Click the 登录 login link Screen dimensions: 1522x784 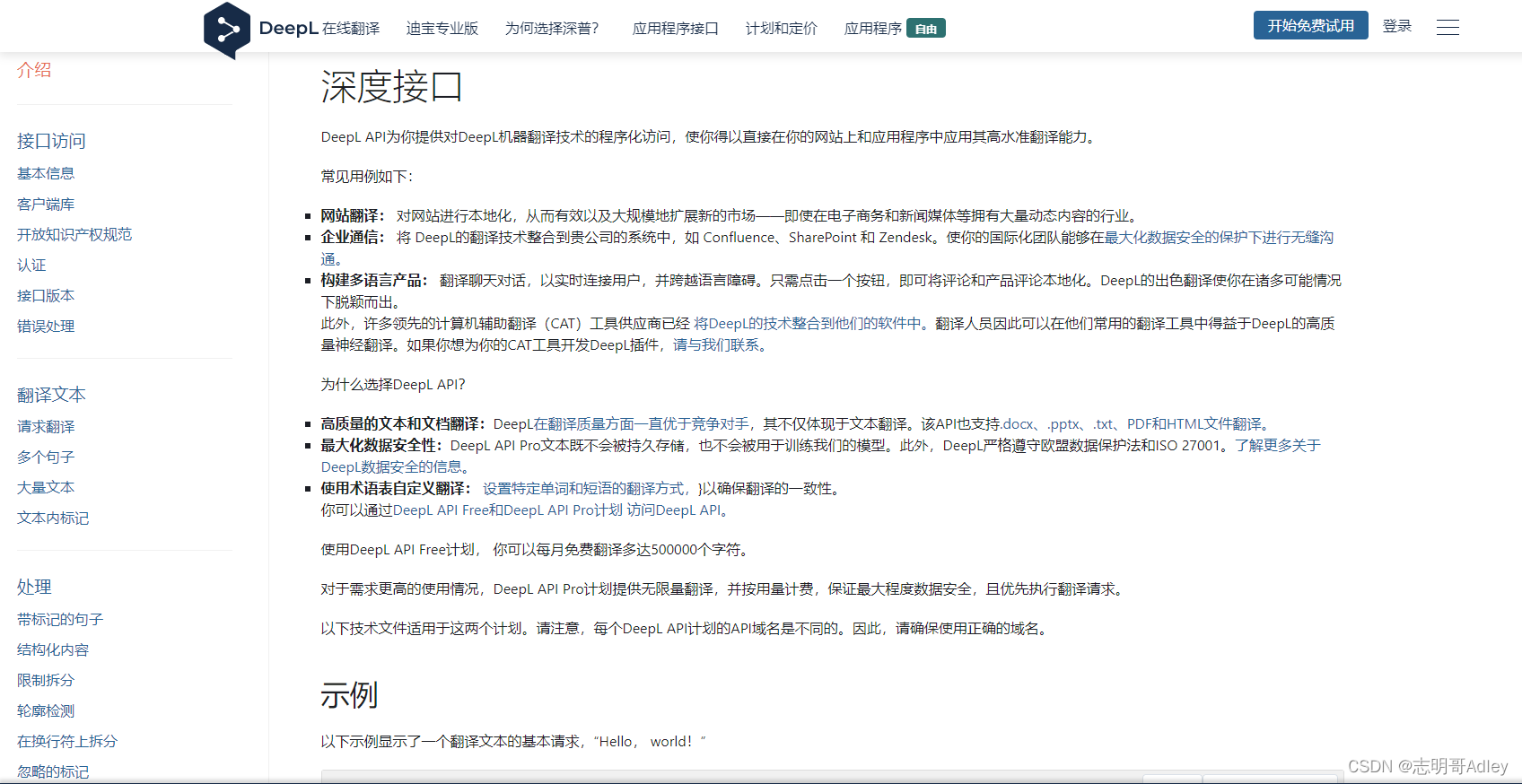(1397, 26)
